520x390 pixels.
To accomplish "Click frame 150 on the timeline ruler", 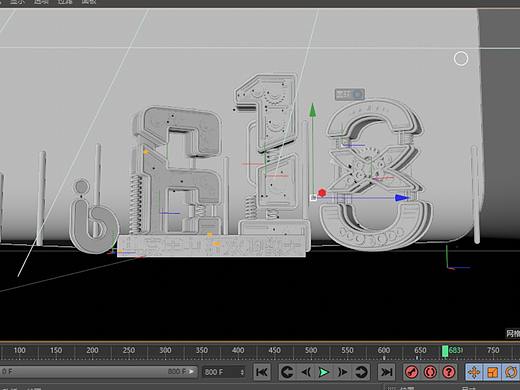I will [56, 350].
